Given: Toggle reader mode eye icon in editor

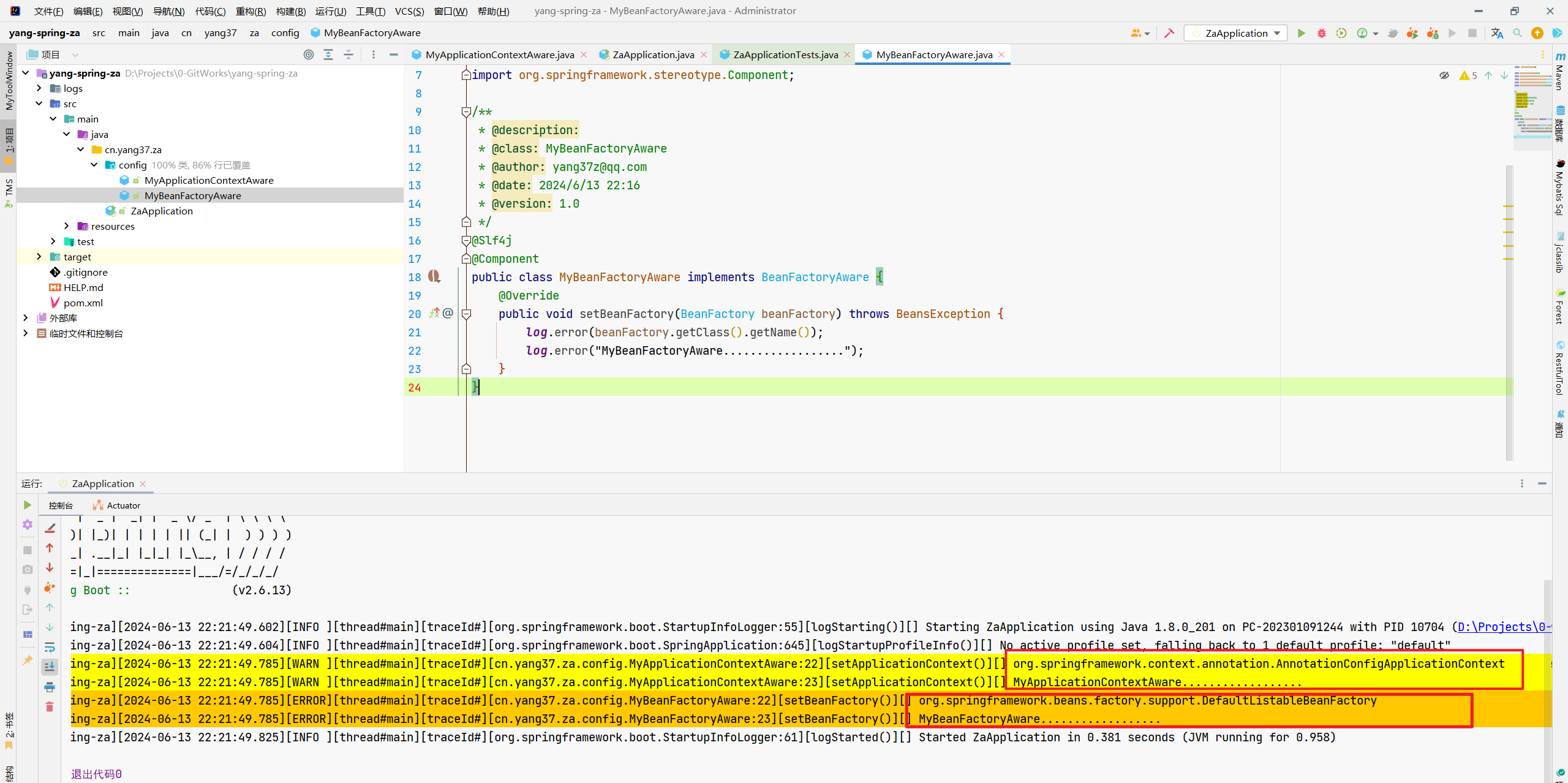Looking at the screenshot, I should pos(1444,75).
